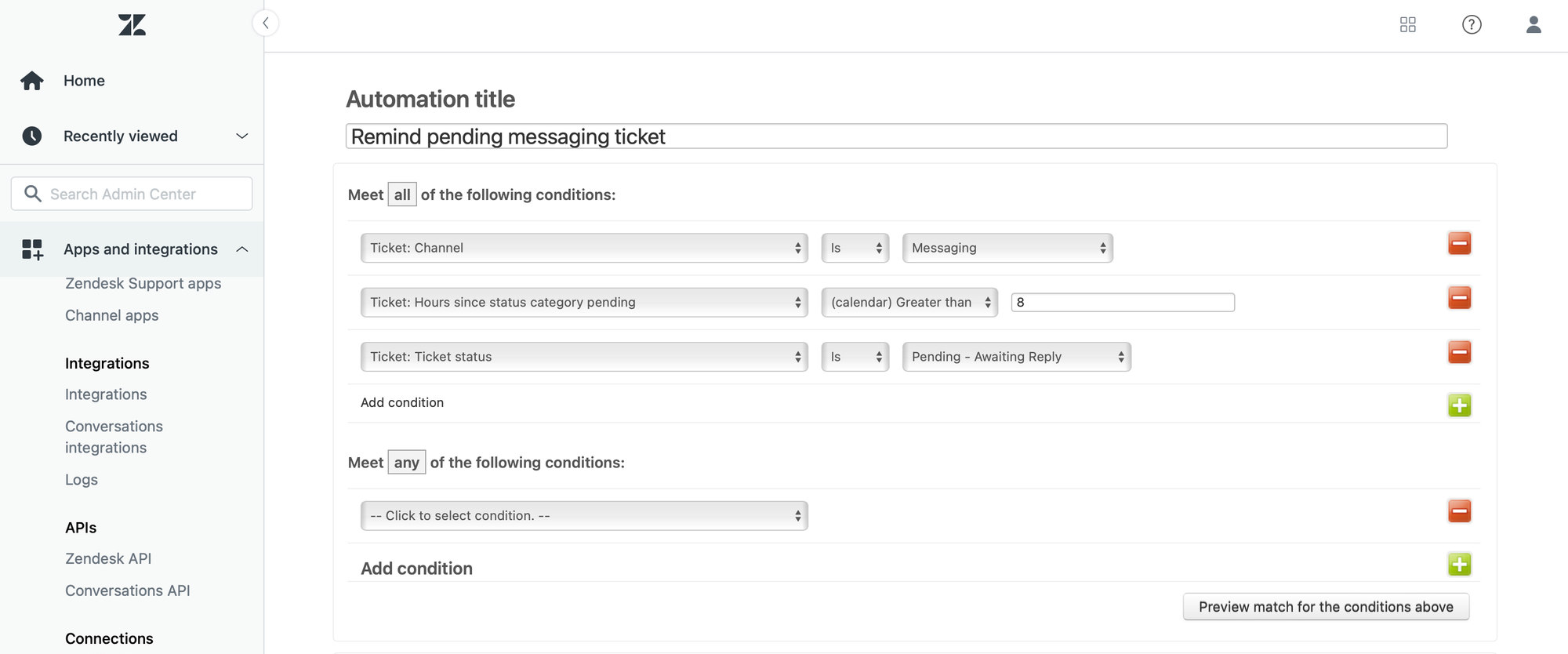Image resolution: width=1568 pixels, height=654 pixels.
Task: Delete the Ticket status condition row
Action: point(1459,353)
